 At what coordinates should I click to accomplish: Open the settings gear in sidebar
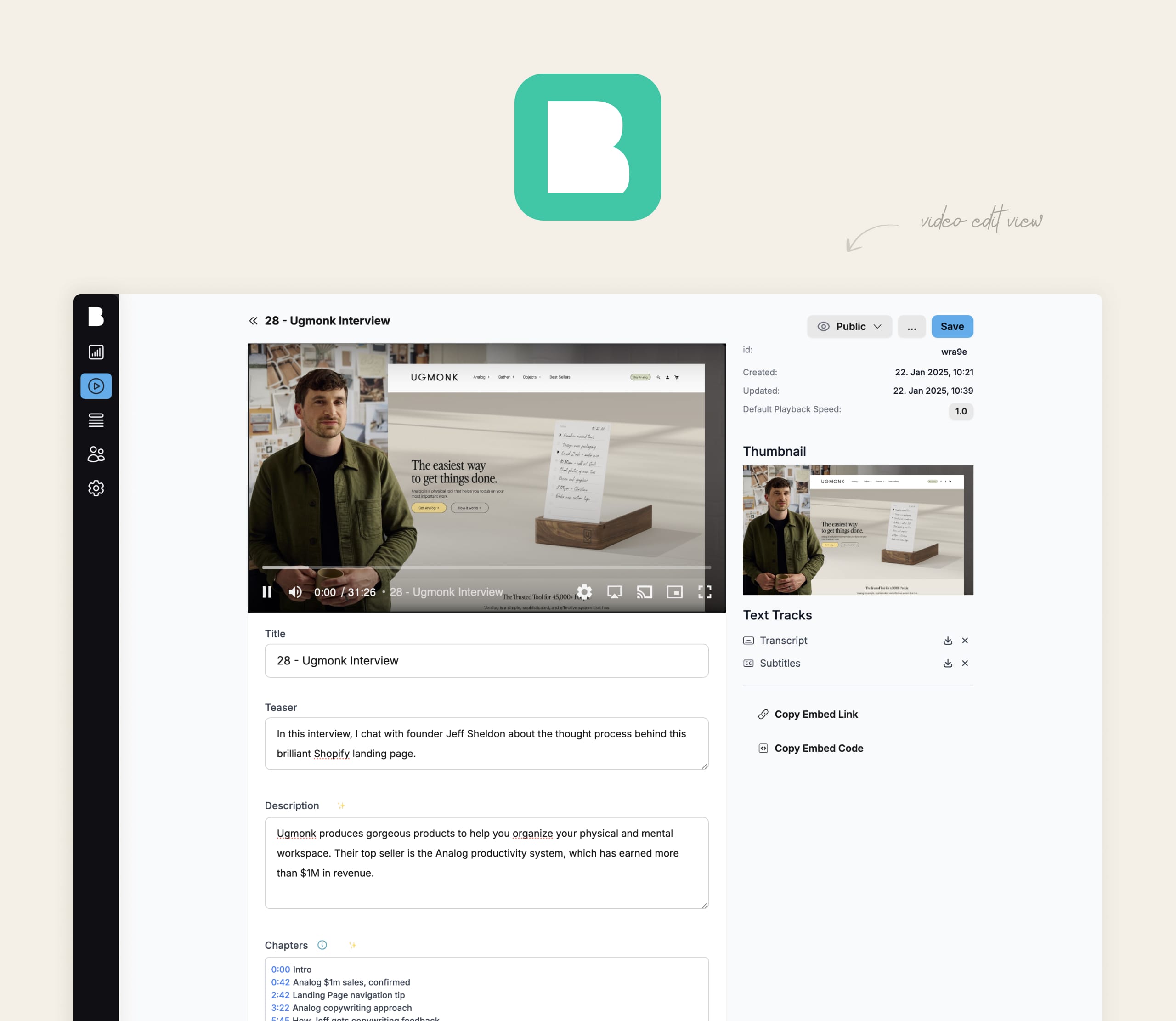point(96,488)
